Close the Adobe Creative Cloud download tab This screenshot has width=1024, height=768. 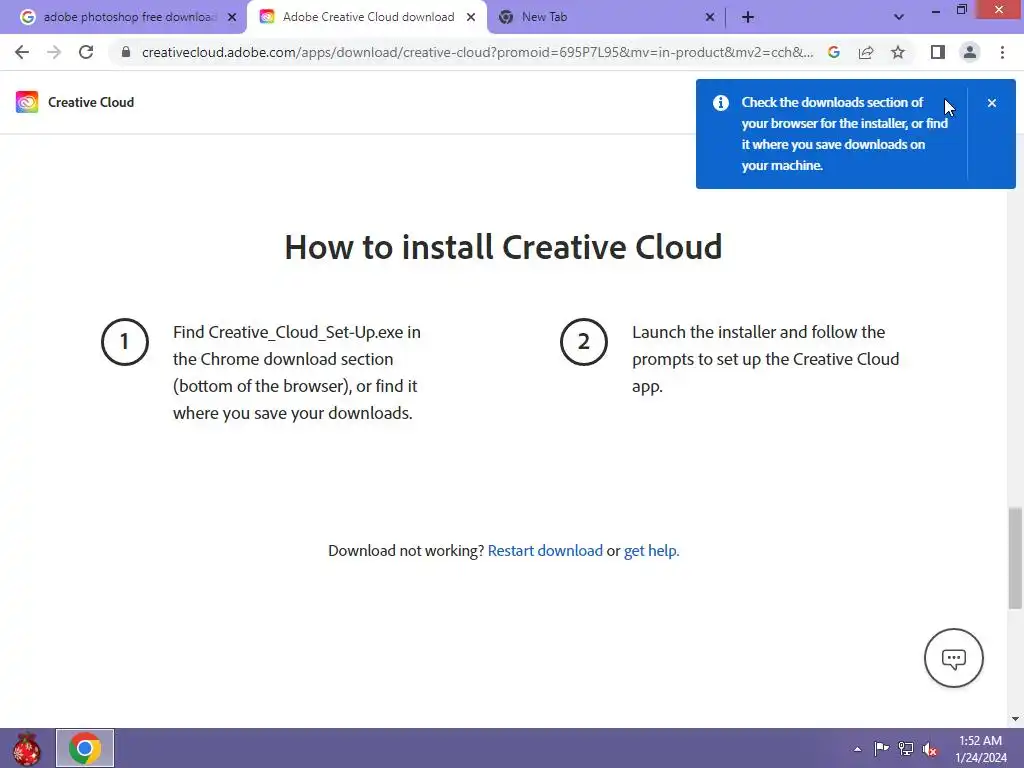pos(471,17)
